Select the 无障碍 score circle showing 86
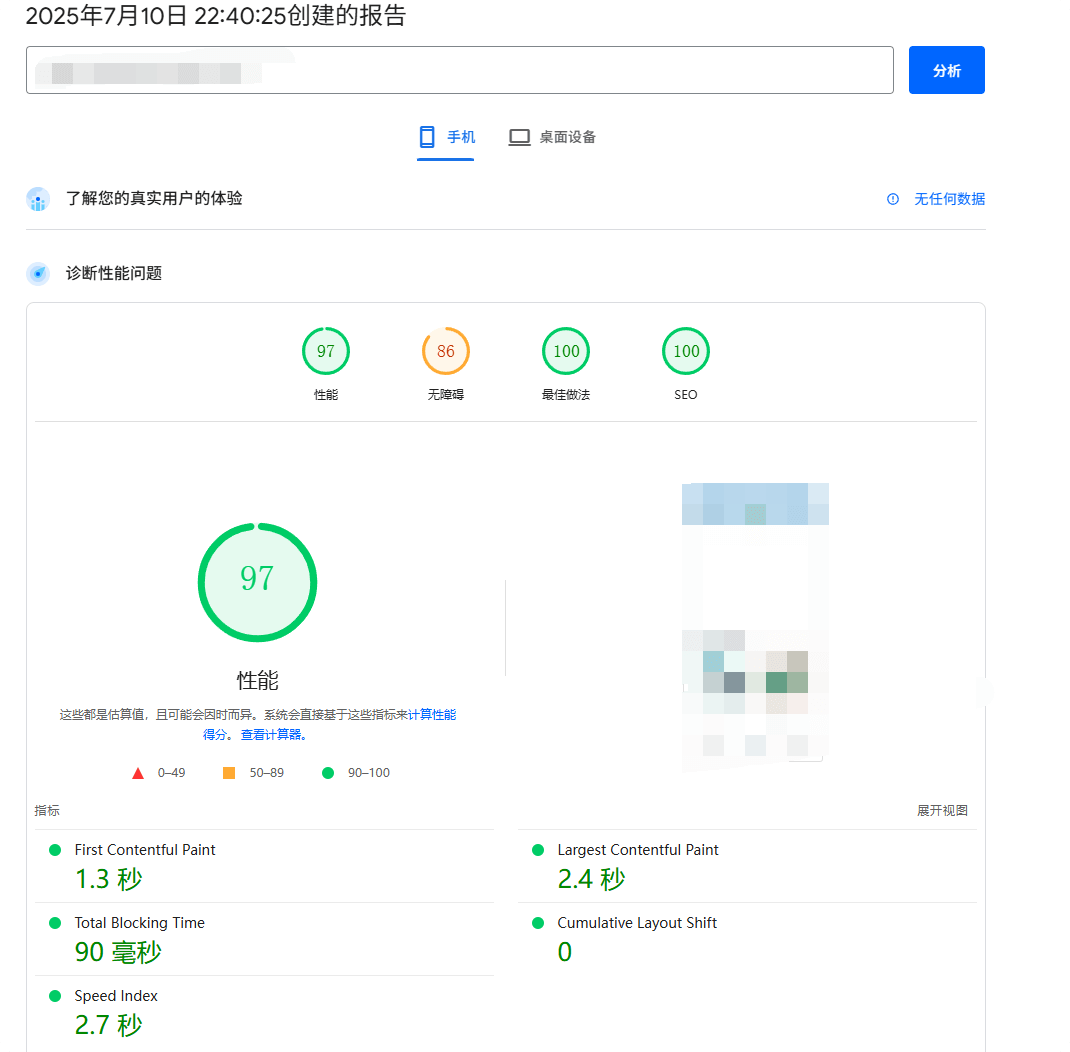Screen dimensions: 1070x1052 click(445, 351)
